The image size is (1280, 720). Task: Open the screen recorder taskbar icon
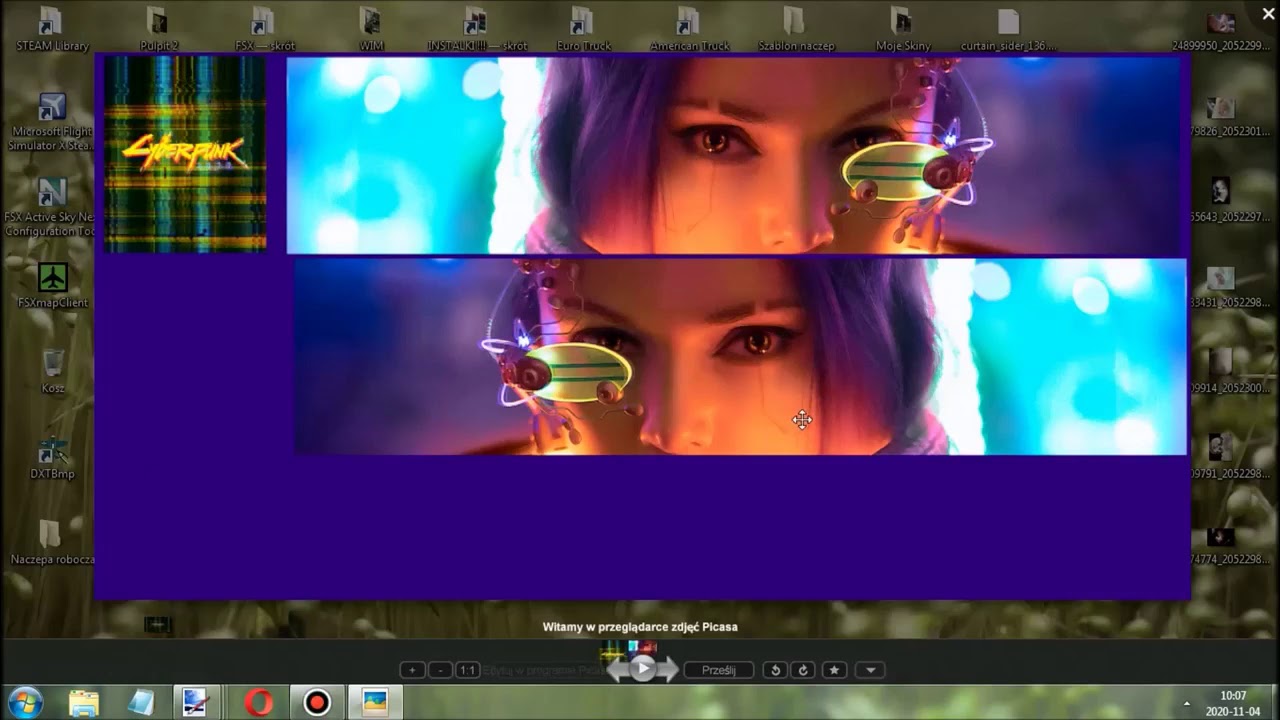(317, 702)
